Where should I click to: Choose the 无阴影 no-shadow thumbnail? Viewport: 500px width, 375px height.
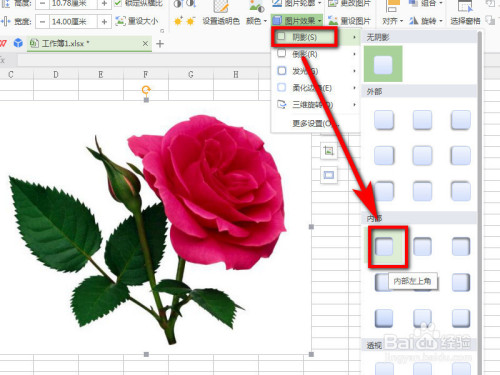pos(383,64)
